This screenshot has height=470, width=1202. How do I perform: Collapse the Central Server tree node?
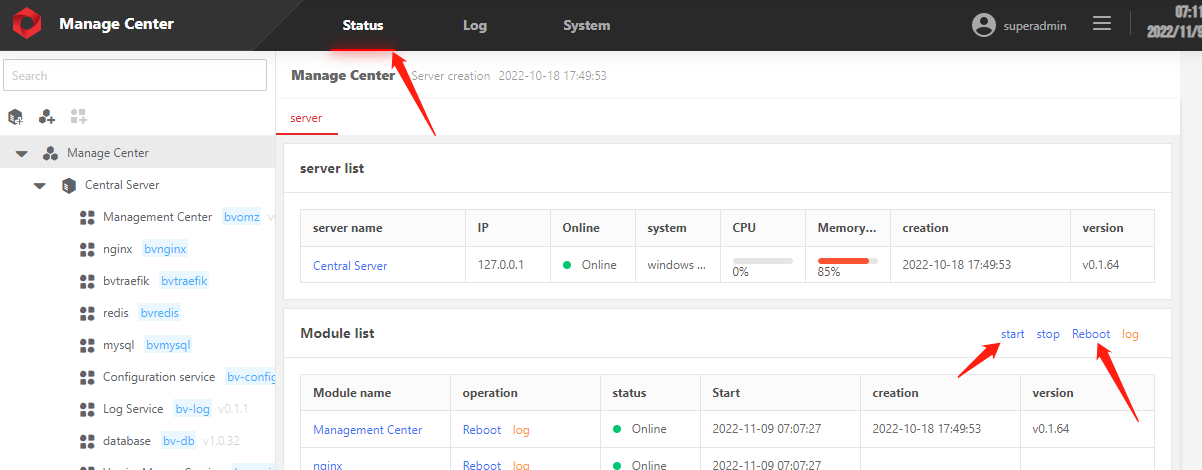(40, 186)
